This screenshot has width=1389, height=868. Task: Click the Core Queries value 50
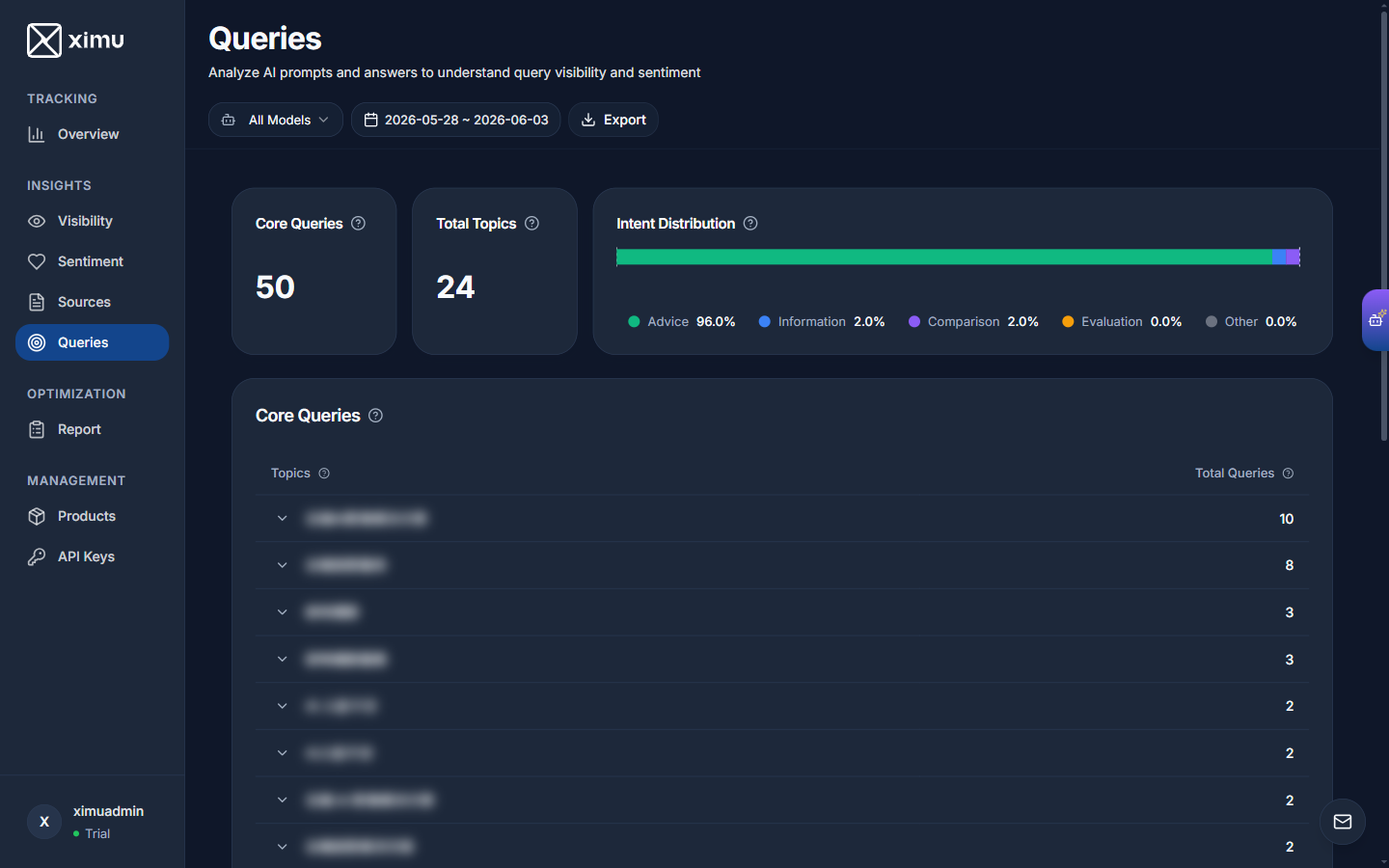pos(275,287)
